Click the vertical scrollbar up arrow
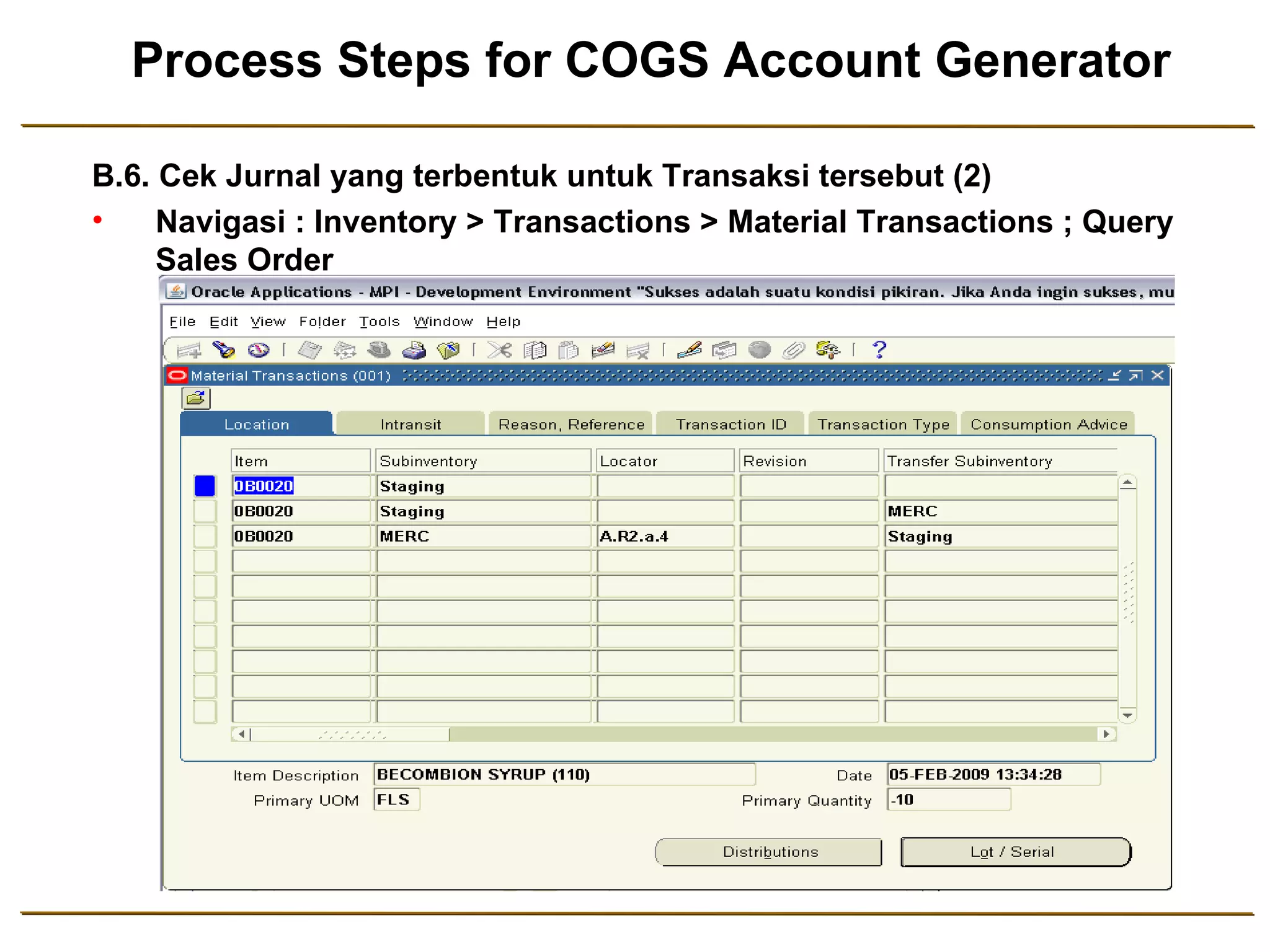Screen dimensions: 1270x952 click(x=1128, y=483)
